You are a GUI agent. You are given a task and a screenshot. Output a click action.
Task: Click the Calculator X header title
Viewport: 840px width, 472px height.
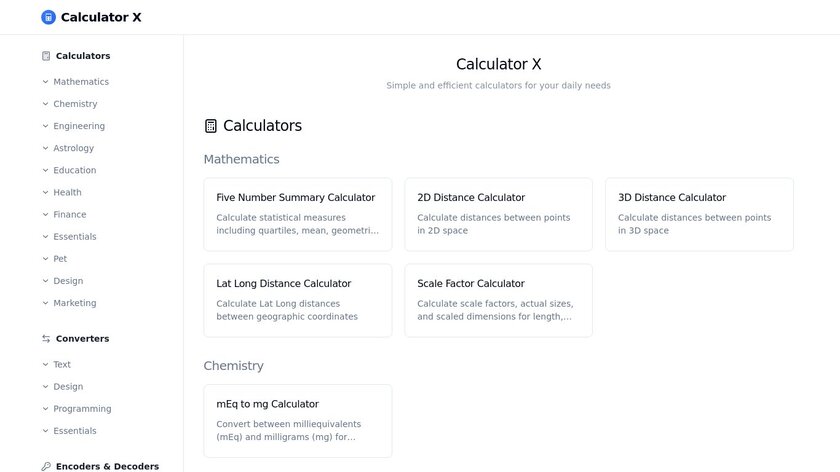click(x=101, y=17)
